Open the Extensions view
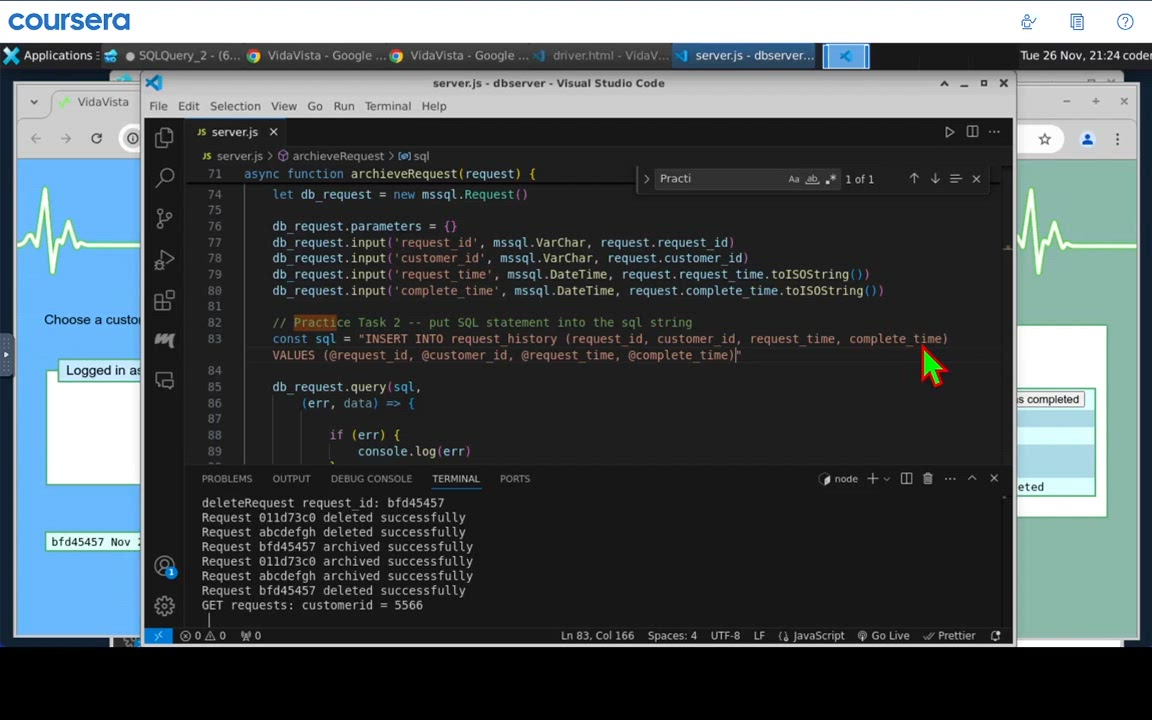 point(165,301)
